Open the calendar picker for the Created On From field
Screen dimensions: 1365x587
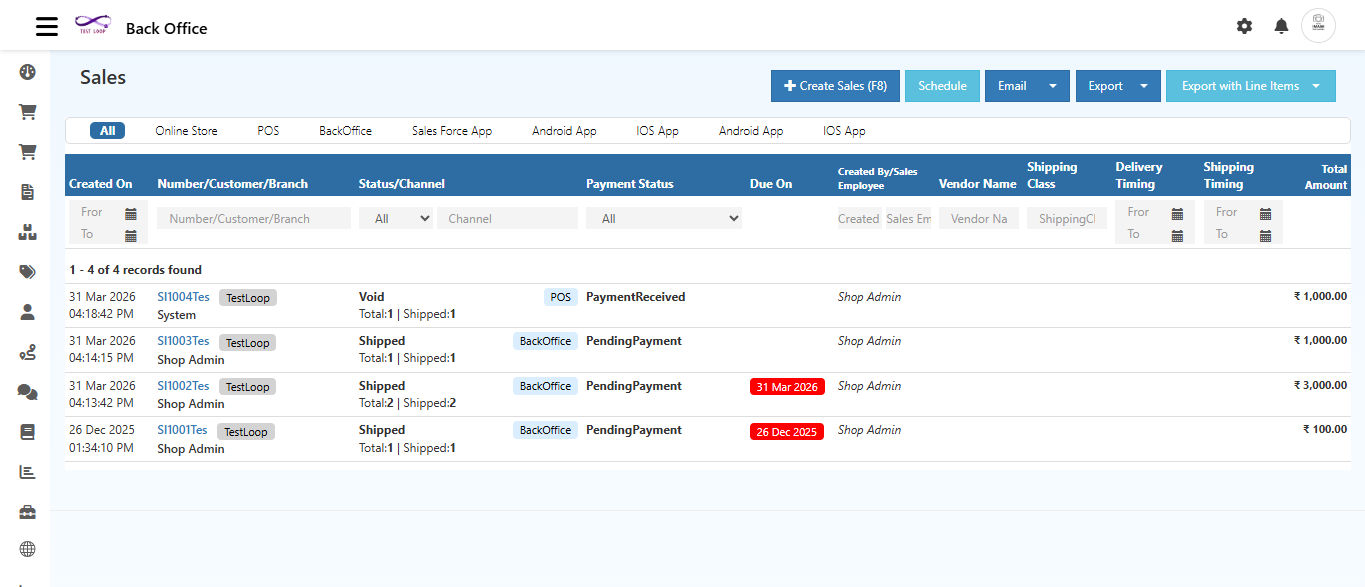click(133, 211)
